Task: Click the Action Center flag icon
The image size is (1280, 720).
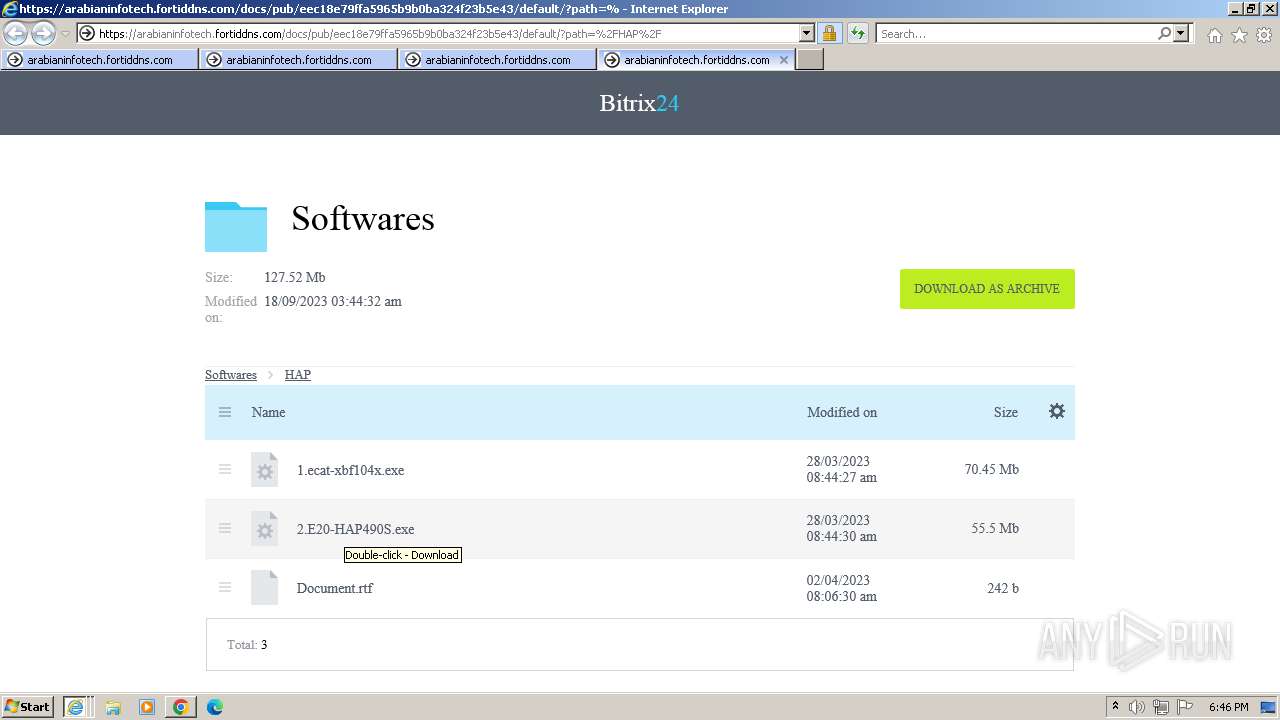Action: [x=1184, y=707]
